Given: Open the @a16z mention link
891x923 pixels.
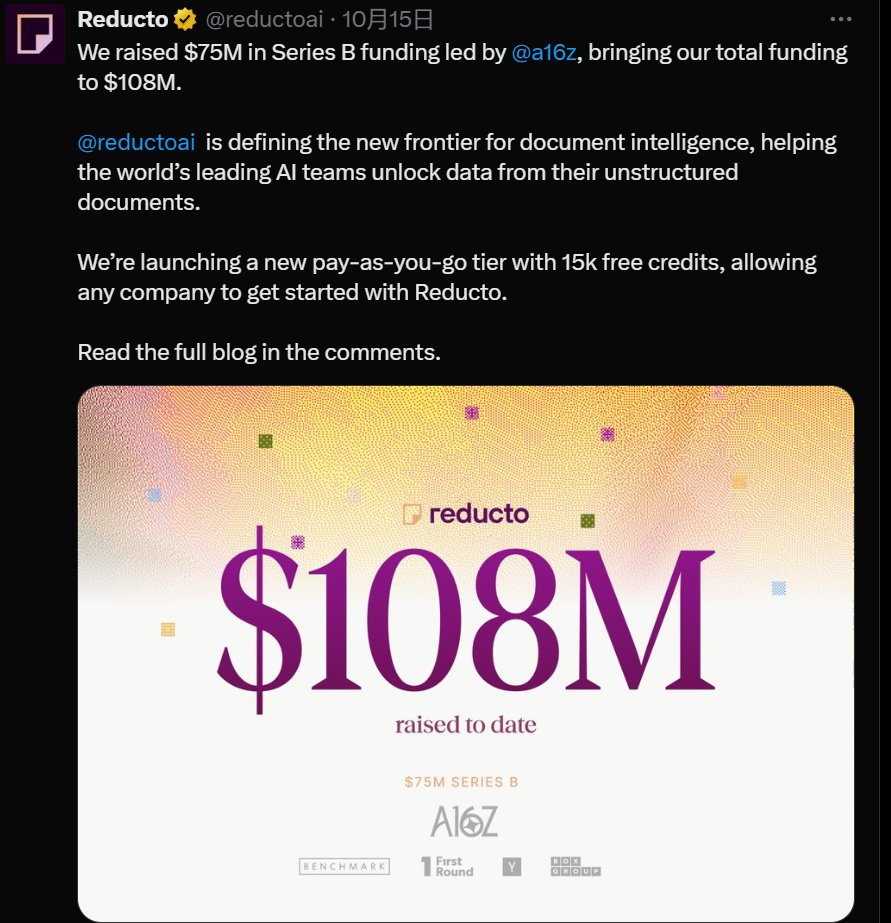Looking at the screenshot, I should (544, 53).
